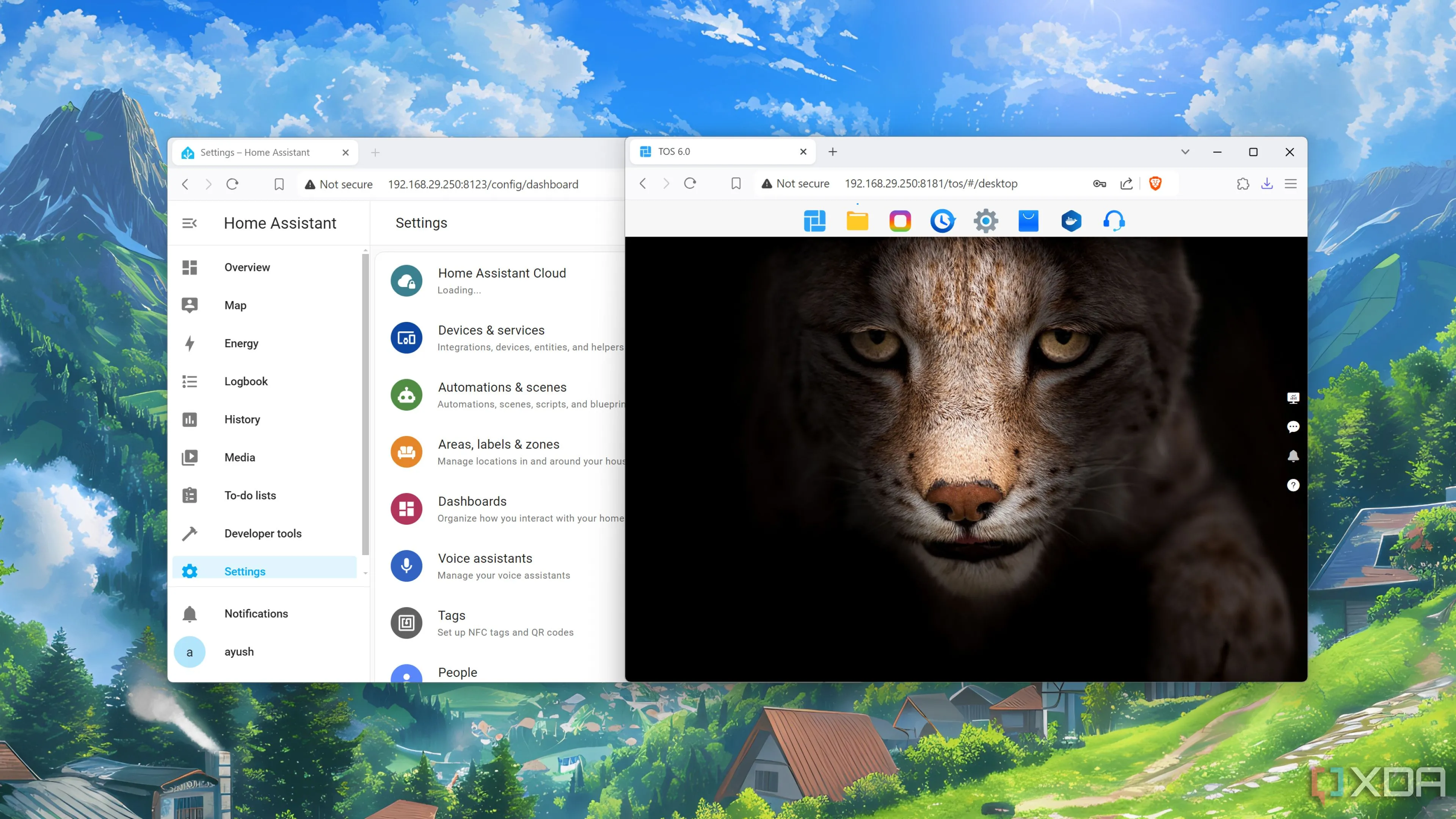Open the TOS Control Panel gear icon

click(x=985, y=220)
